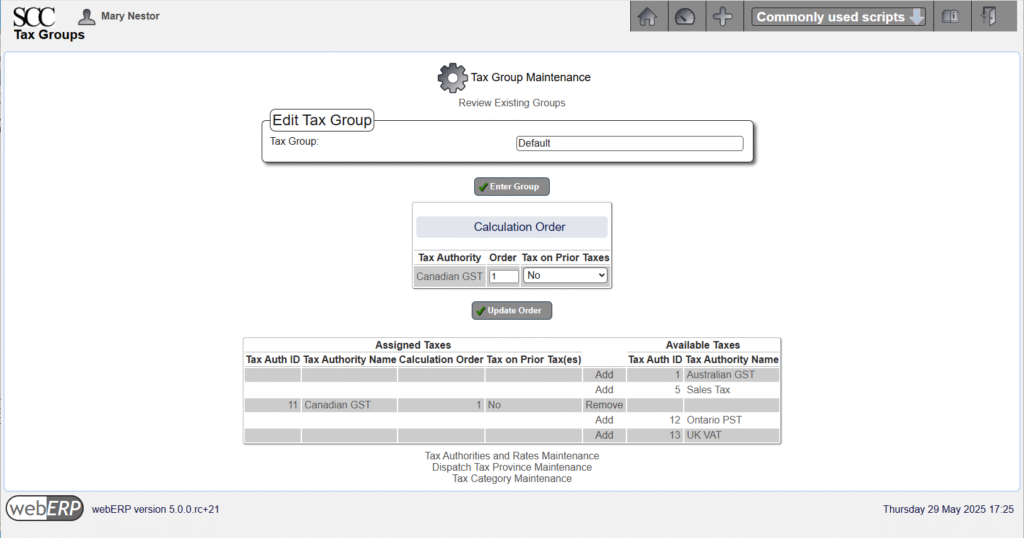Add UK VAT to assigned taxes
The width and height of the screenshot is (1024, 538).
(x=604, y=435)
